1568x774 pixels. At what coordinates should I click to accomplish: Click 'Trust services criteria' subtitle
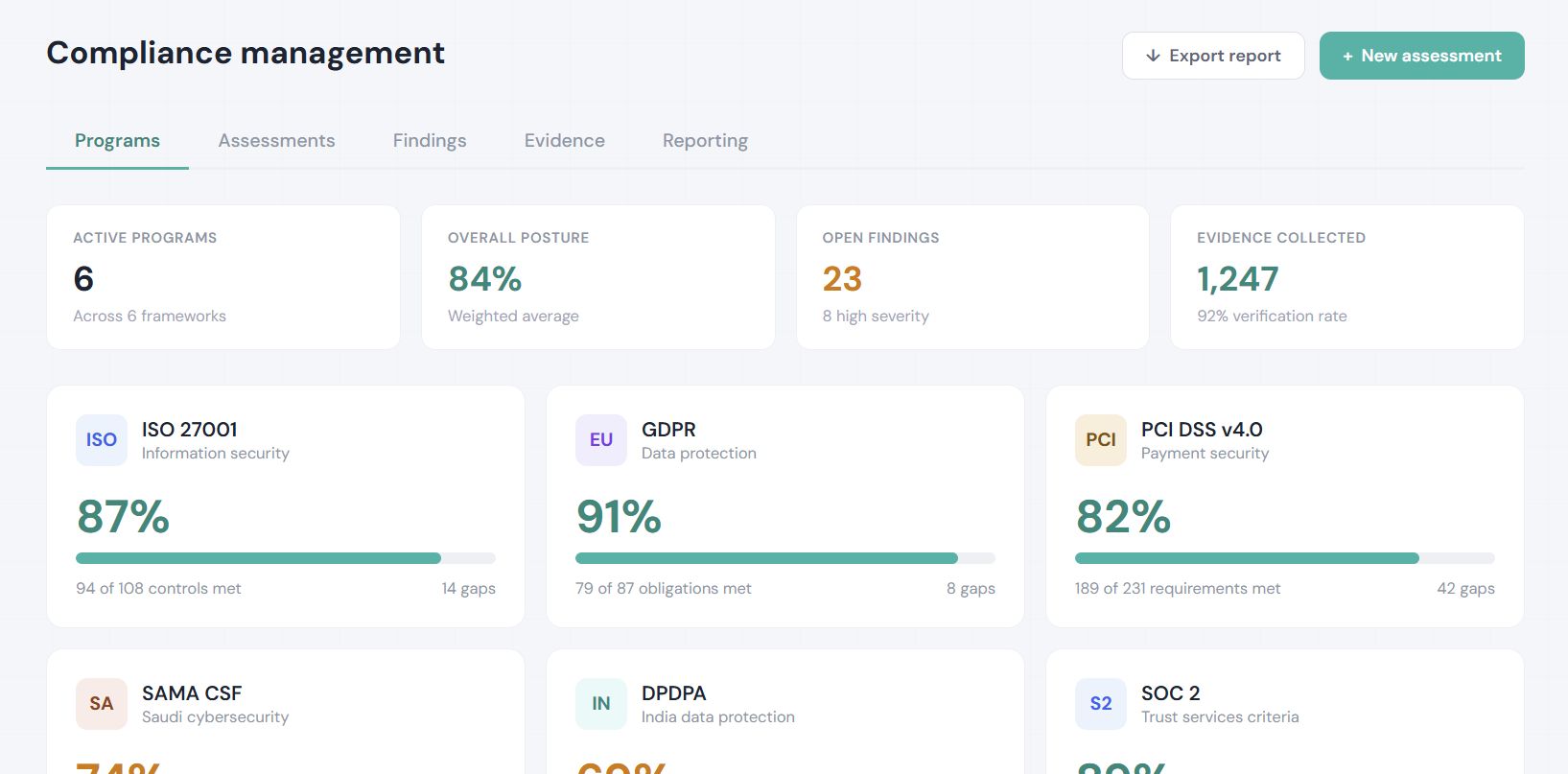click(1220, 717)
